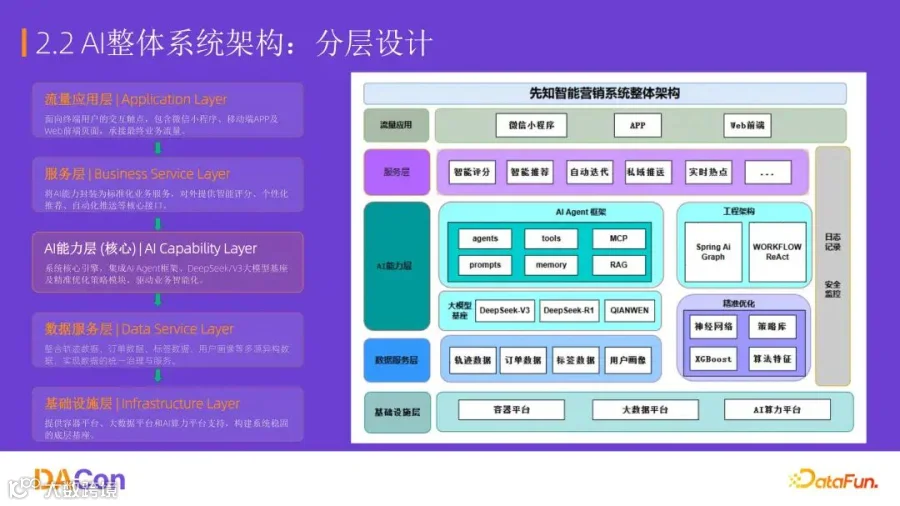
Task: Select the 服务层 Business Service Layer card
Action: [x=168, y=185]
